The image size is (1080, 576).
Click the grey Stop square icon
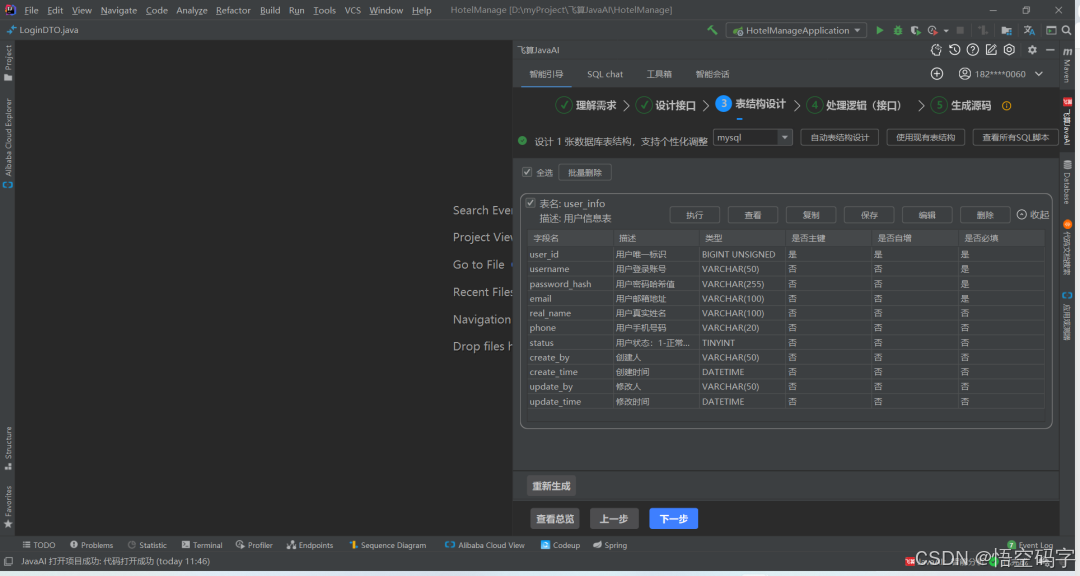point(960,30)
